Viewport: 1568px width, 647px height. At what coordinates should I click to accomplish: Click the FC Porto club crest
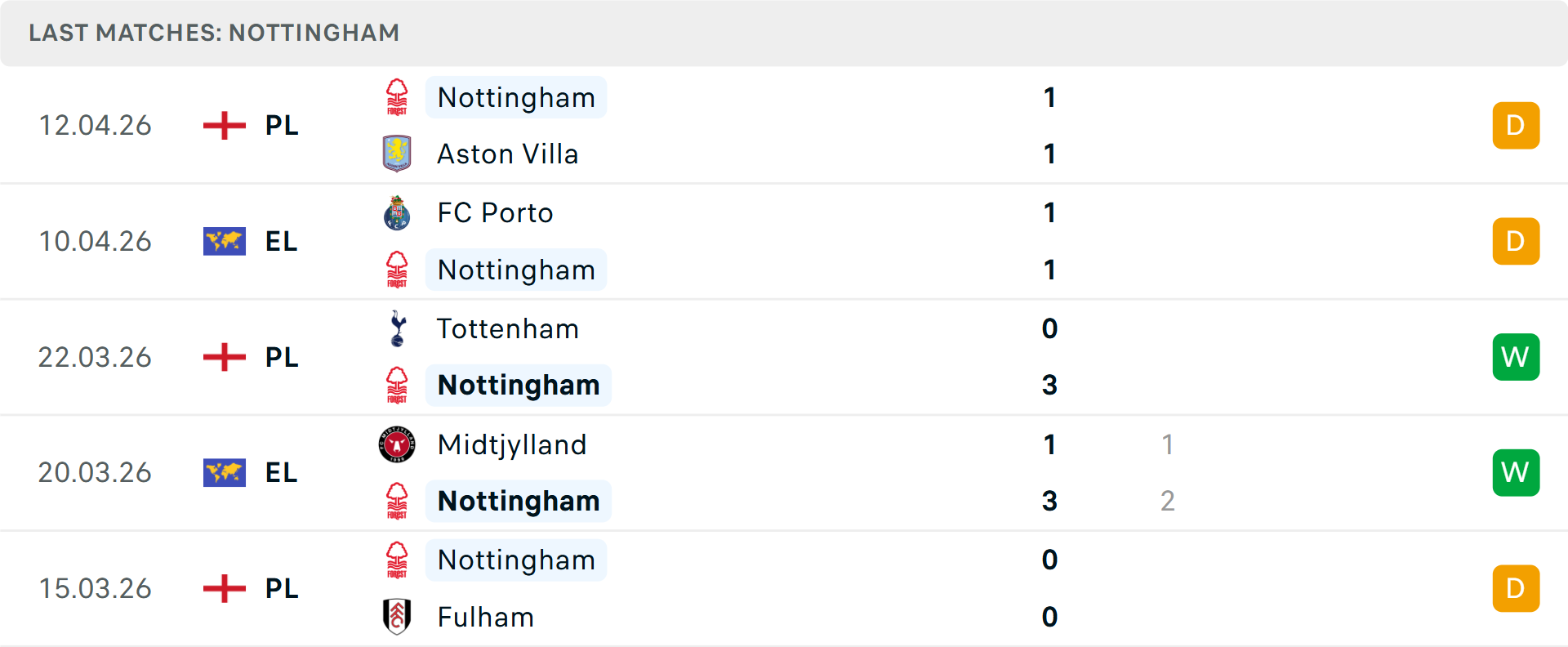(x=397, y=212)
